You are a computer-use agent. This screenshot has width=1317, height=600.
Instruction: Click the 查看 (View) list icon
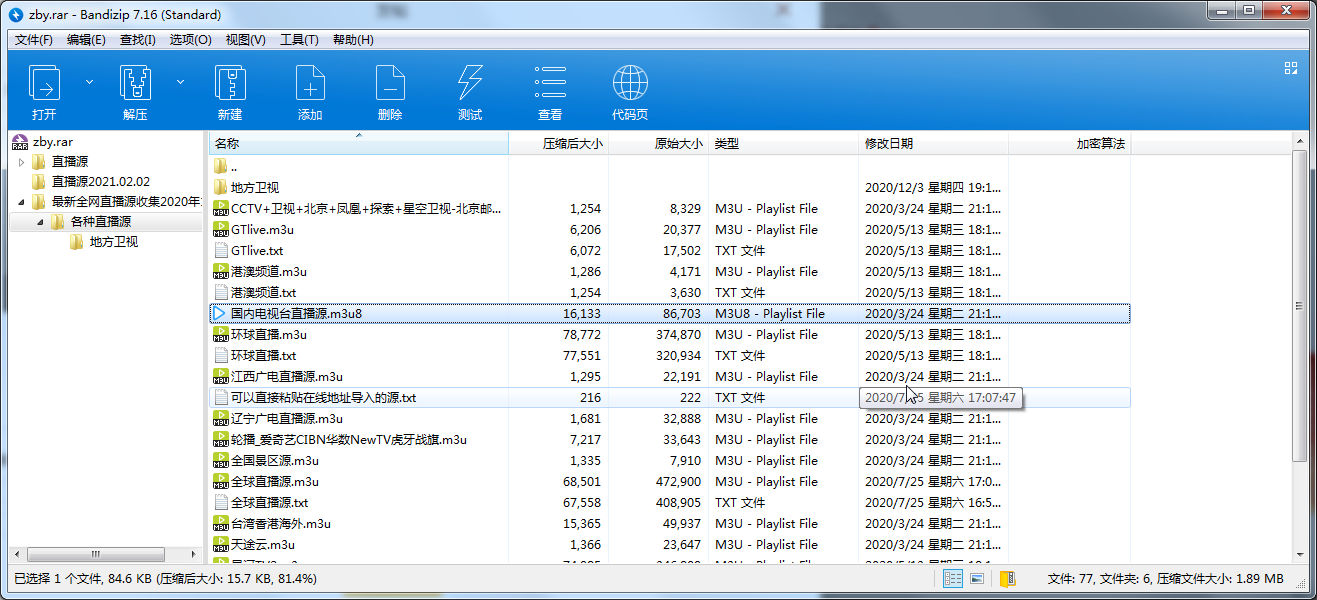tap(550, 83)
